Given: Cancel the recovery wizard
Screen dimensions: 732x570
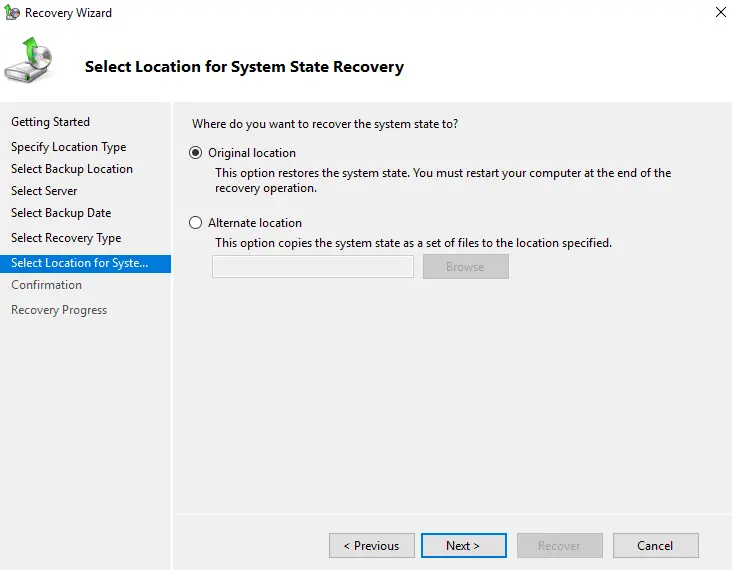Looking at the screenshot, I should coord(655,545).
